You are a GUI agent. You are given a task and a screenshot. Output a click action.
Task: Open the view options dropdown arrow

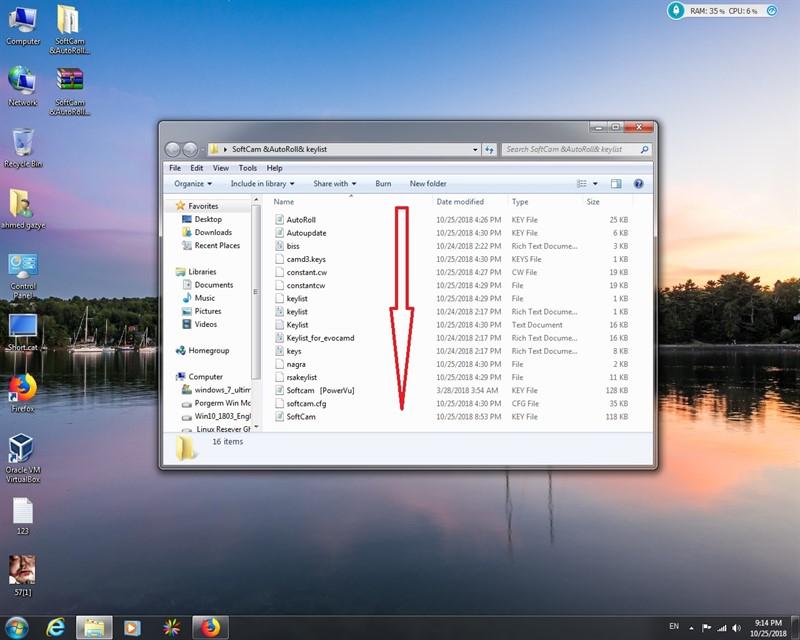595,184
